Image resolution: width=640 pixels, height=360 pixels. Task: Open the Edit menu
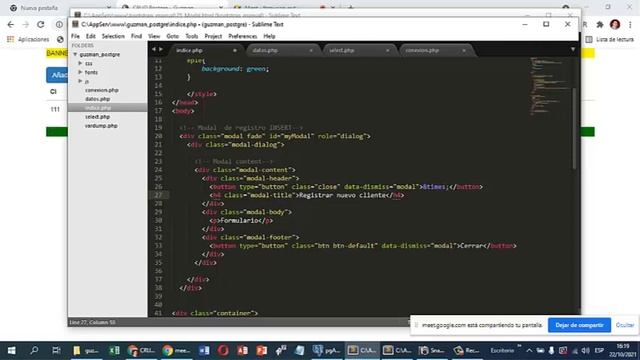coord(91,36)
